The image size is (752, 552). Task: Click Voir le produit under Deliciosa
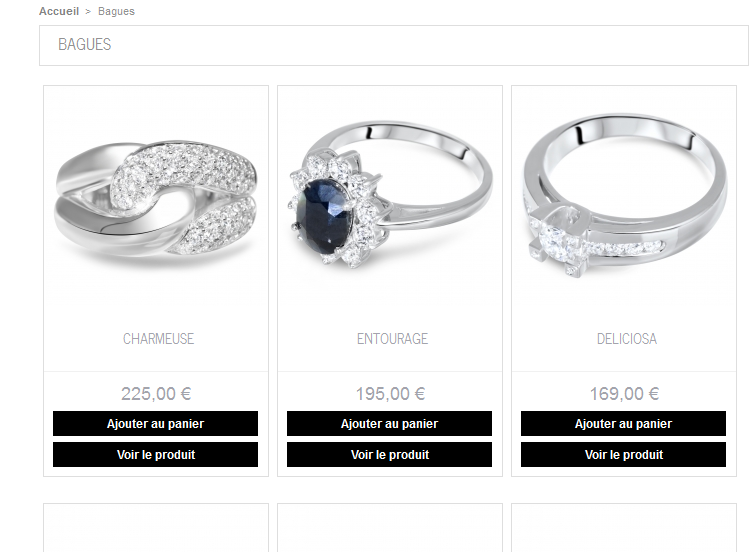click(623, 454)
